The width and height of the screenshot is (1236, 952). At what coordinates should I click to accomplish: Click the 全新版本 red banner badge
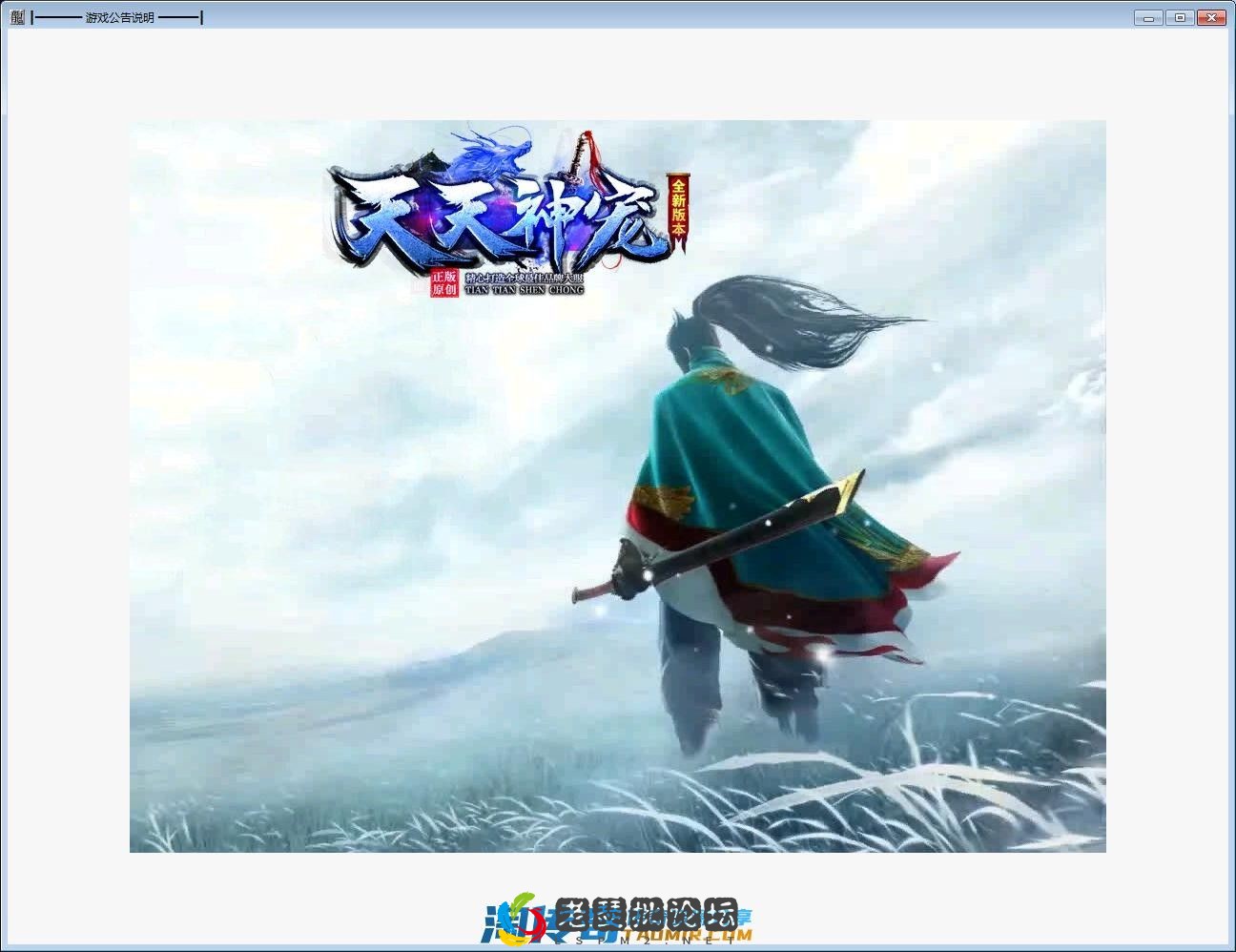pyautogui.click(x=678, y=212)
